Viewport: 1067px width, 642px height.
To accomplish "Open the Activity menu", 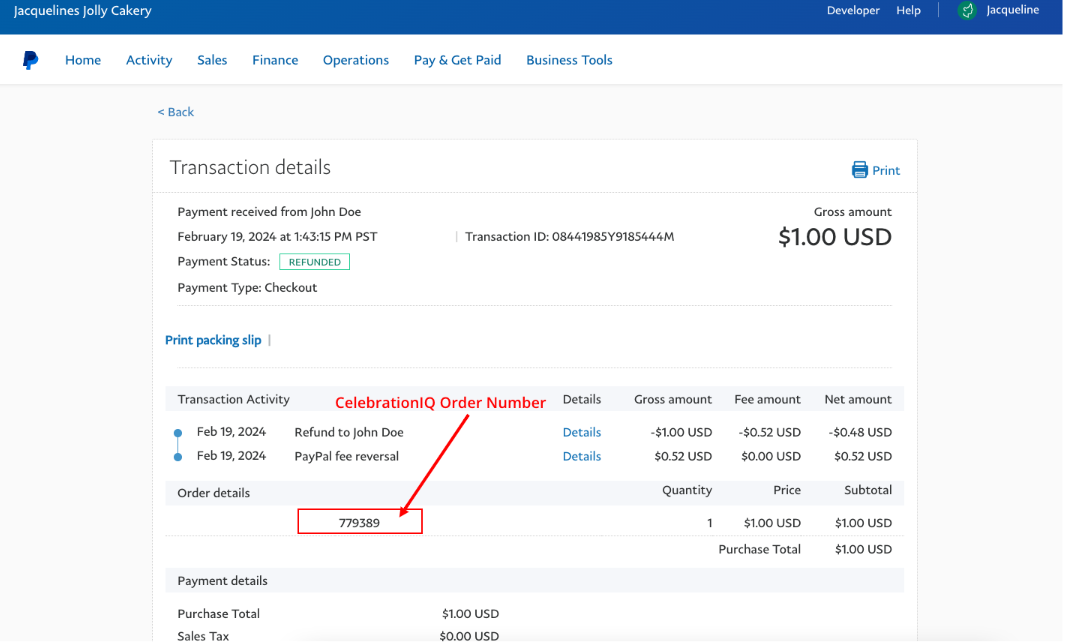I will 149,60.
